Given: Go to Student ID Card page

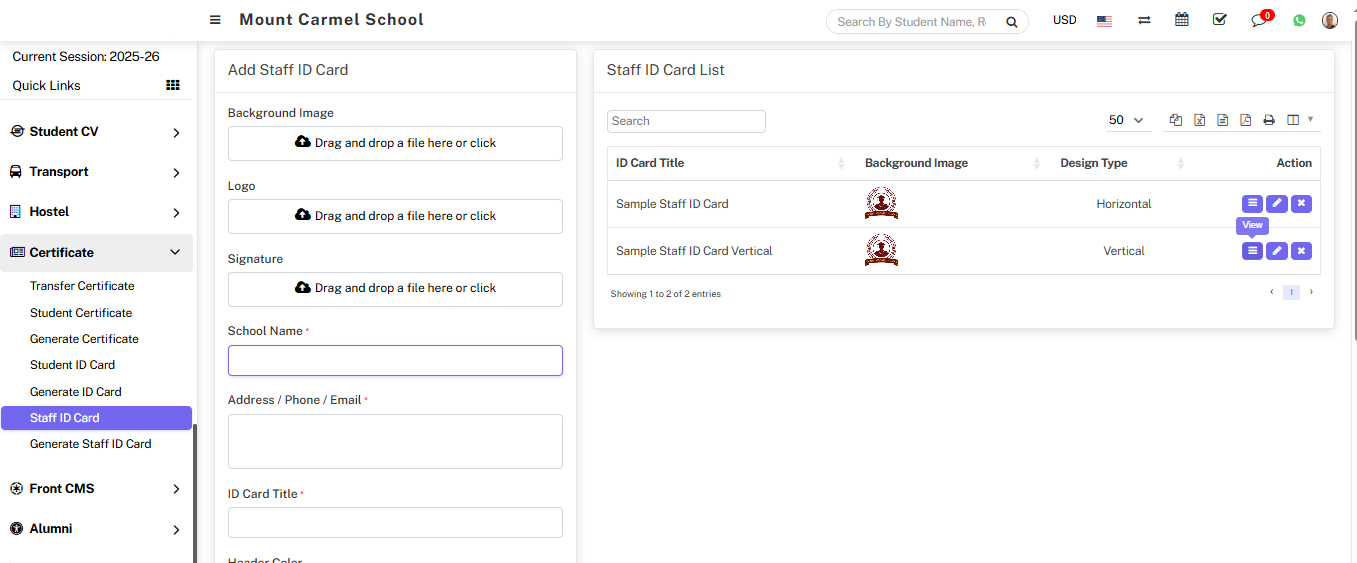Looking at the screenshot, I should (x=72, y=365).
